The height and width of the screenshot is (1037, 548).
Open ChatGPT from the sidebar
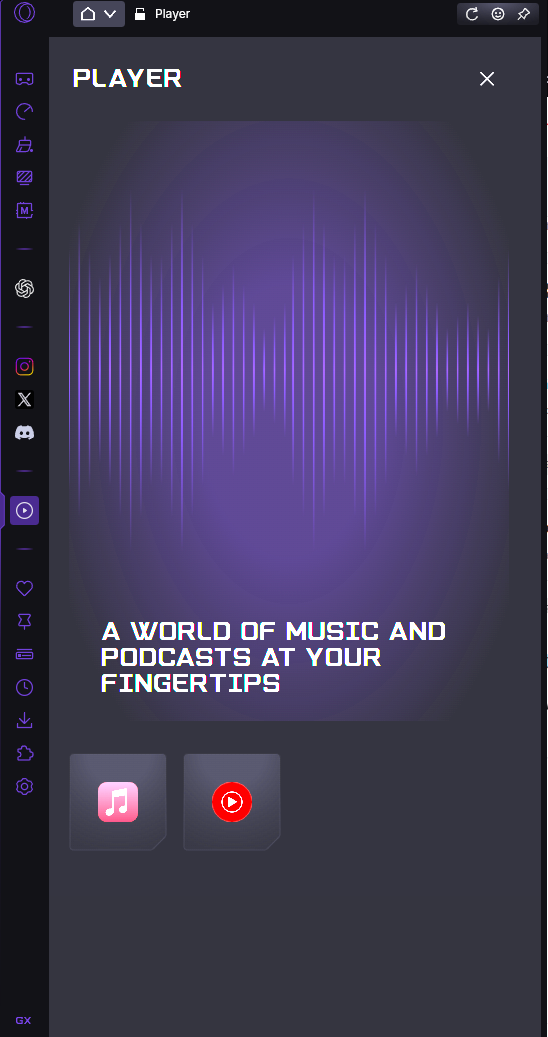click(x=24, y=288)
